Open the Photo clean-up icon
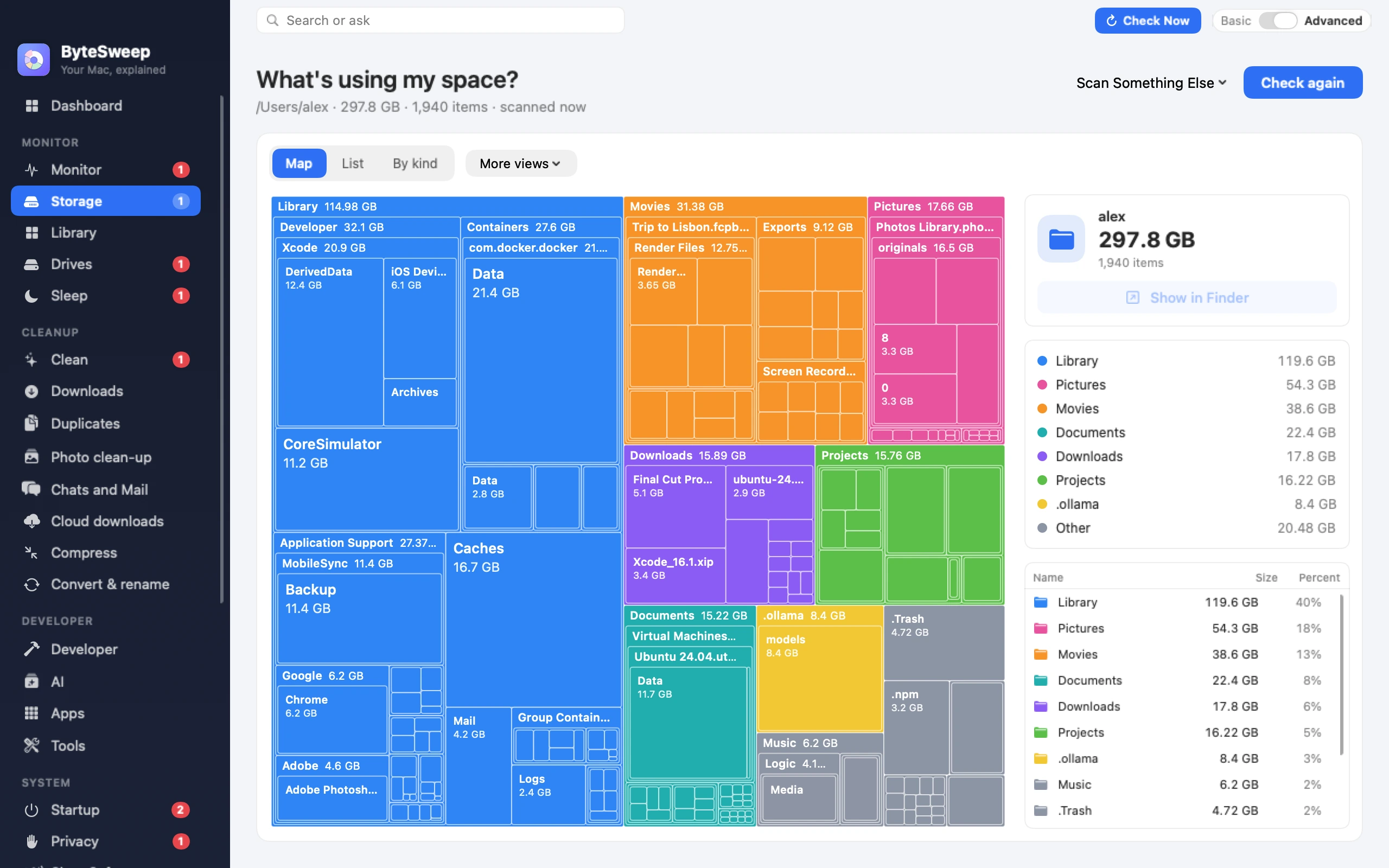 [x=31, y=457]
